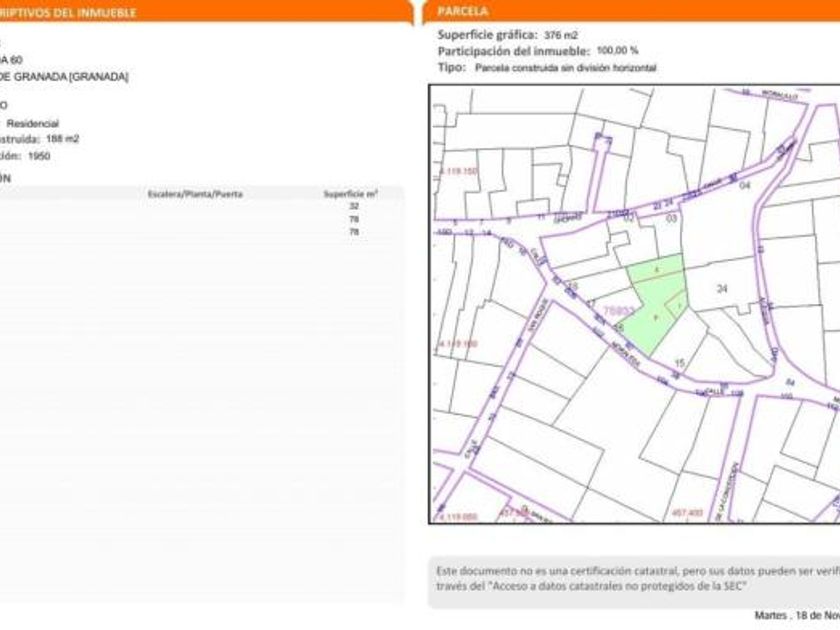The height and width of the screenshot is (630, 840).
Task: Click the Participación del inmueble 100,00 % value
Action: [617, 51]
